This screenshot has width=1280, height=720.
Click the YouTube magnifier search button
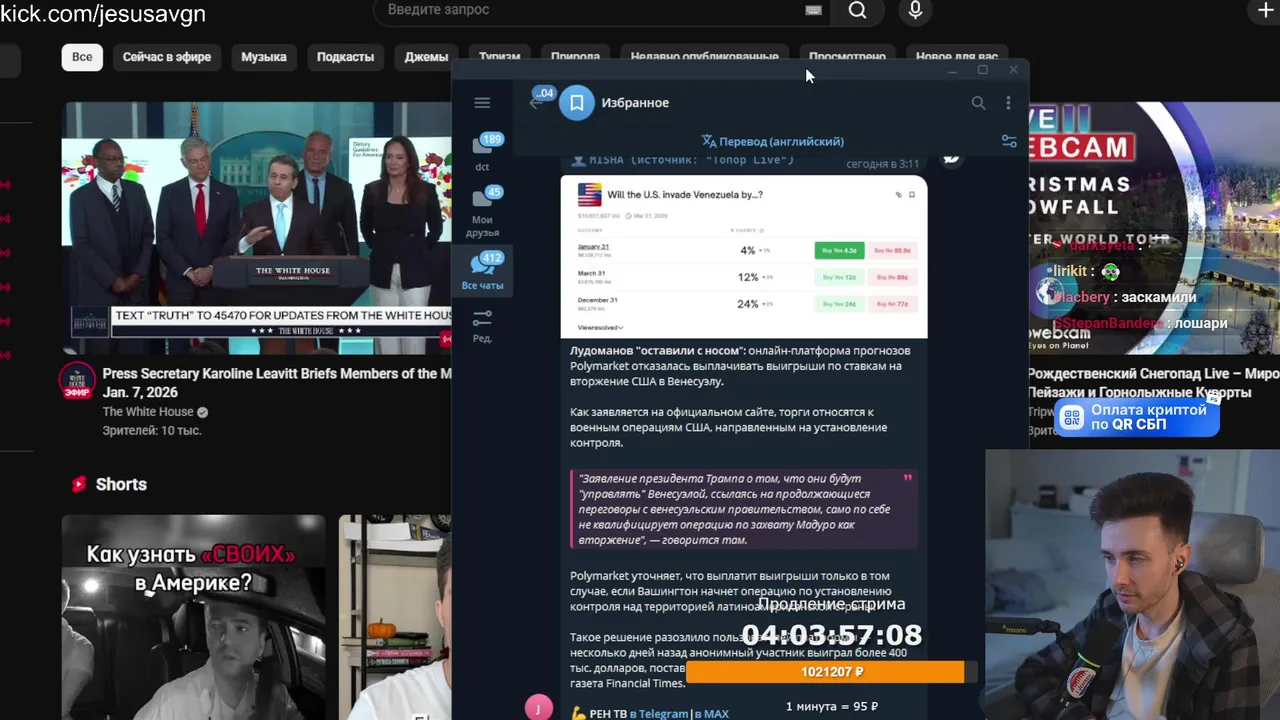[857, 10]
